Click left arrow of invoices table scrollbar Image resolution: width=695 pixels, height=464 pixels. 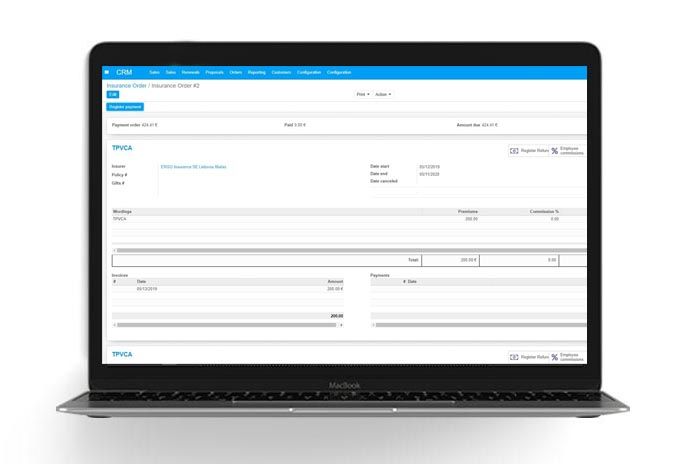(113, 324)
